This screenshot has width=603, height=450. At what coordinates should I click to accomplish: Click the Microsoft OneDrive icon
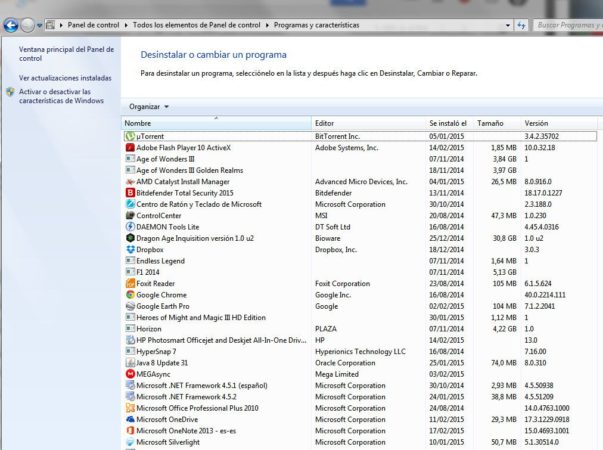pyautogui.click(x=130, y=419)
